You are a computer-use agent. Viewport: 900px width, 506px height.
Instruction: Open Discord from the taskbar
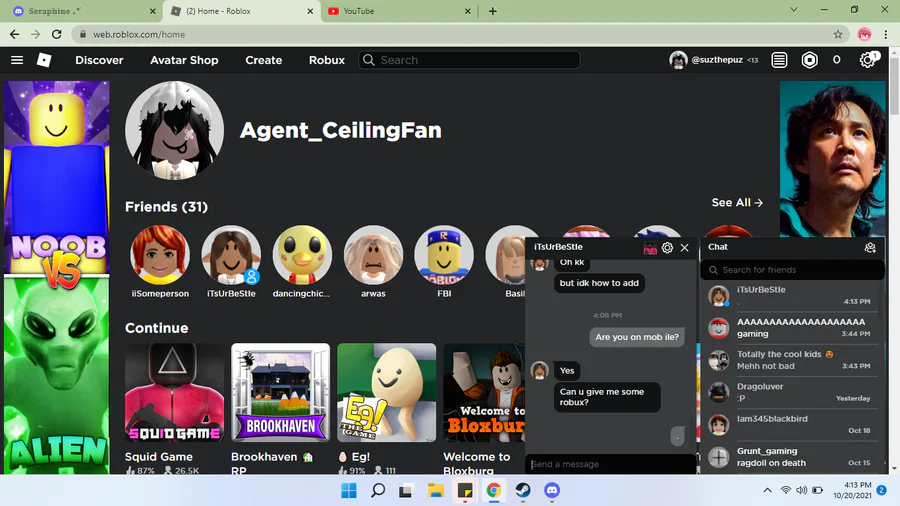[x=552, y=491]
